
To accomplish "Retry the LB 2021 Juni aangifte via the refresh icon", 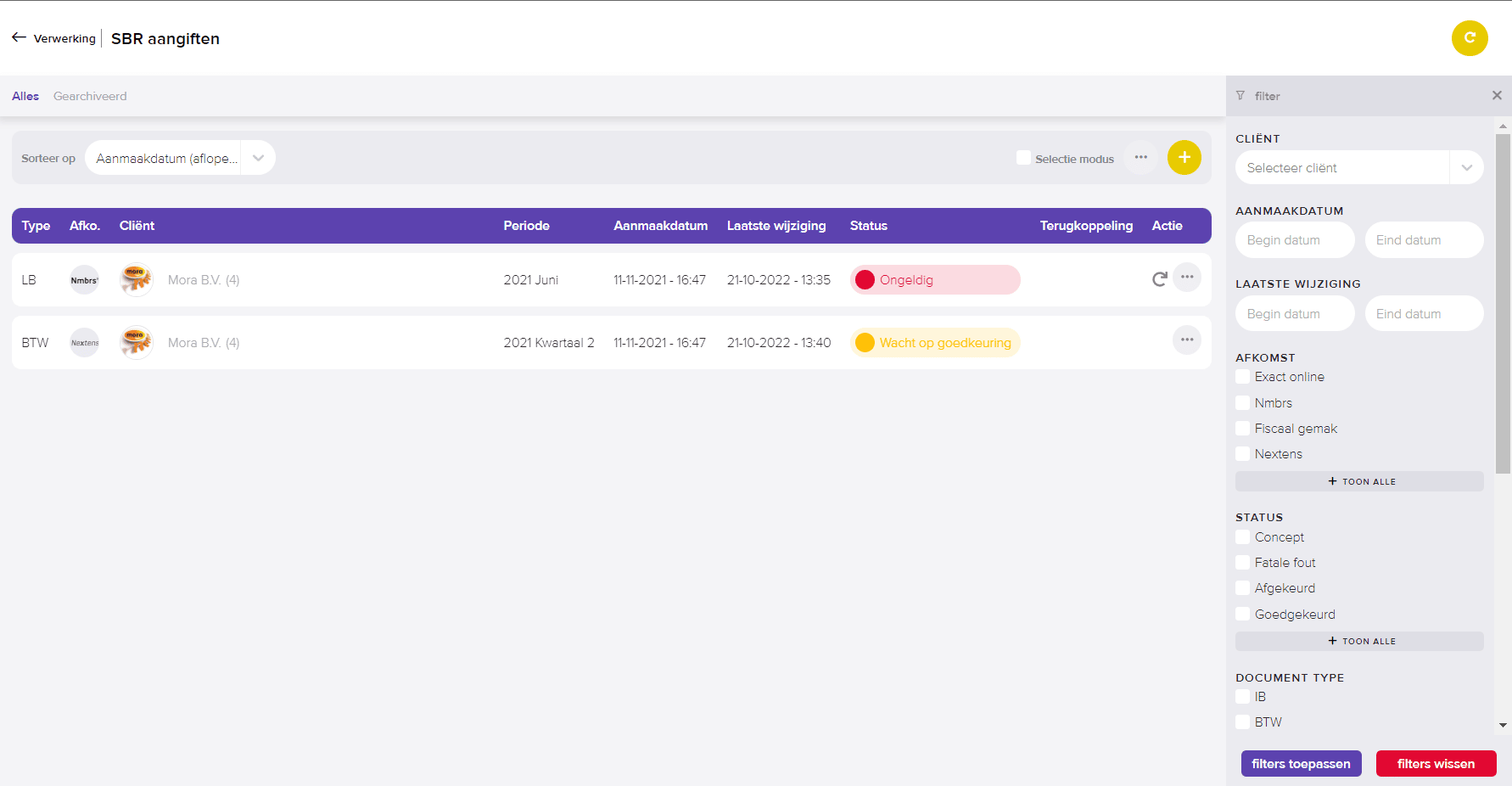I will coord(1159,279).
